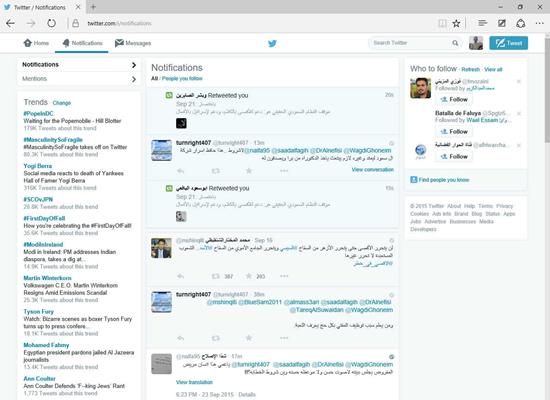Open the Home tab

tap(36, 43)
